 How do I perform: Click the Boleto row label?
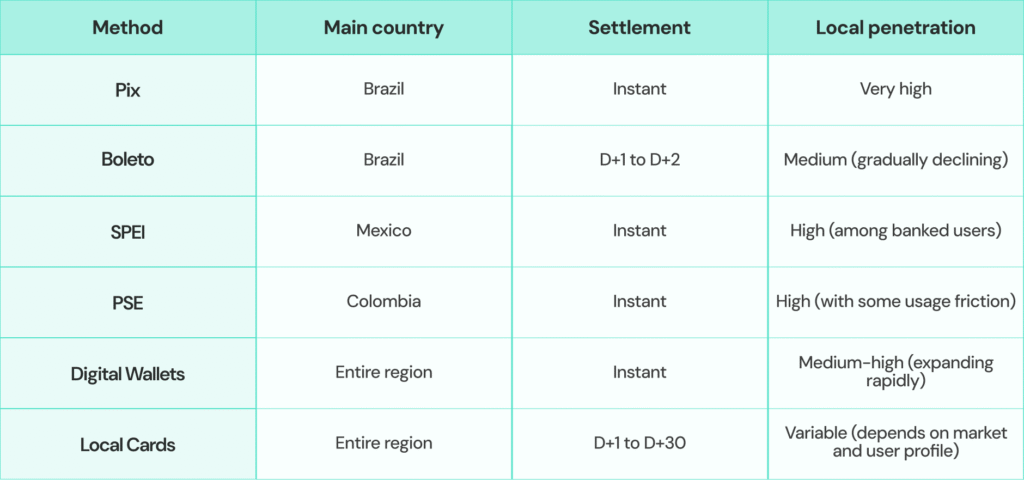(x=127, y=160)
